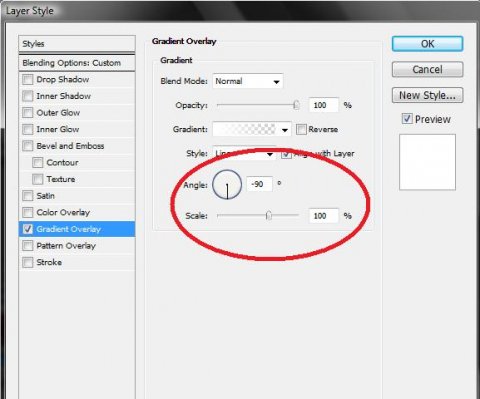This screenshot has height=399, width=480.
Task: Select the Outer Glow label
Action: (58, 113)
